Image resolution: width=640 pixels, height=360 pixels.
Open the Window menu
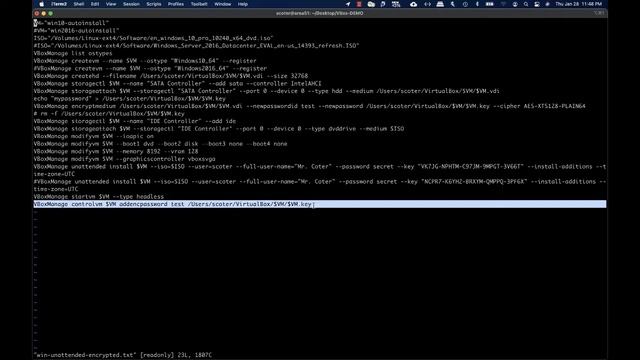point(222,4)
